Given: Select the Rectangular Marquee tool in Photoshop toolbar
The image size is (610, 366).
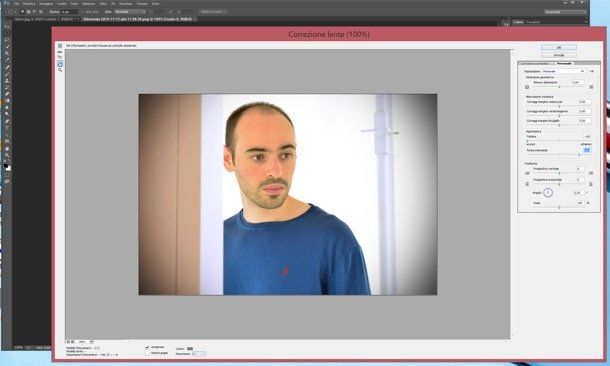Looking at the screenshot, I should click(x=7, y=33).
